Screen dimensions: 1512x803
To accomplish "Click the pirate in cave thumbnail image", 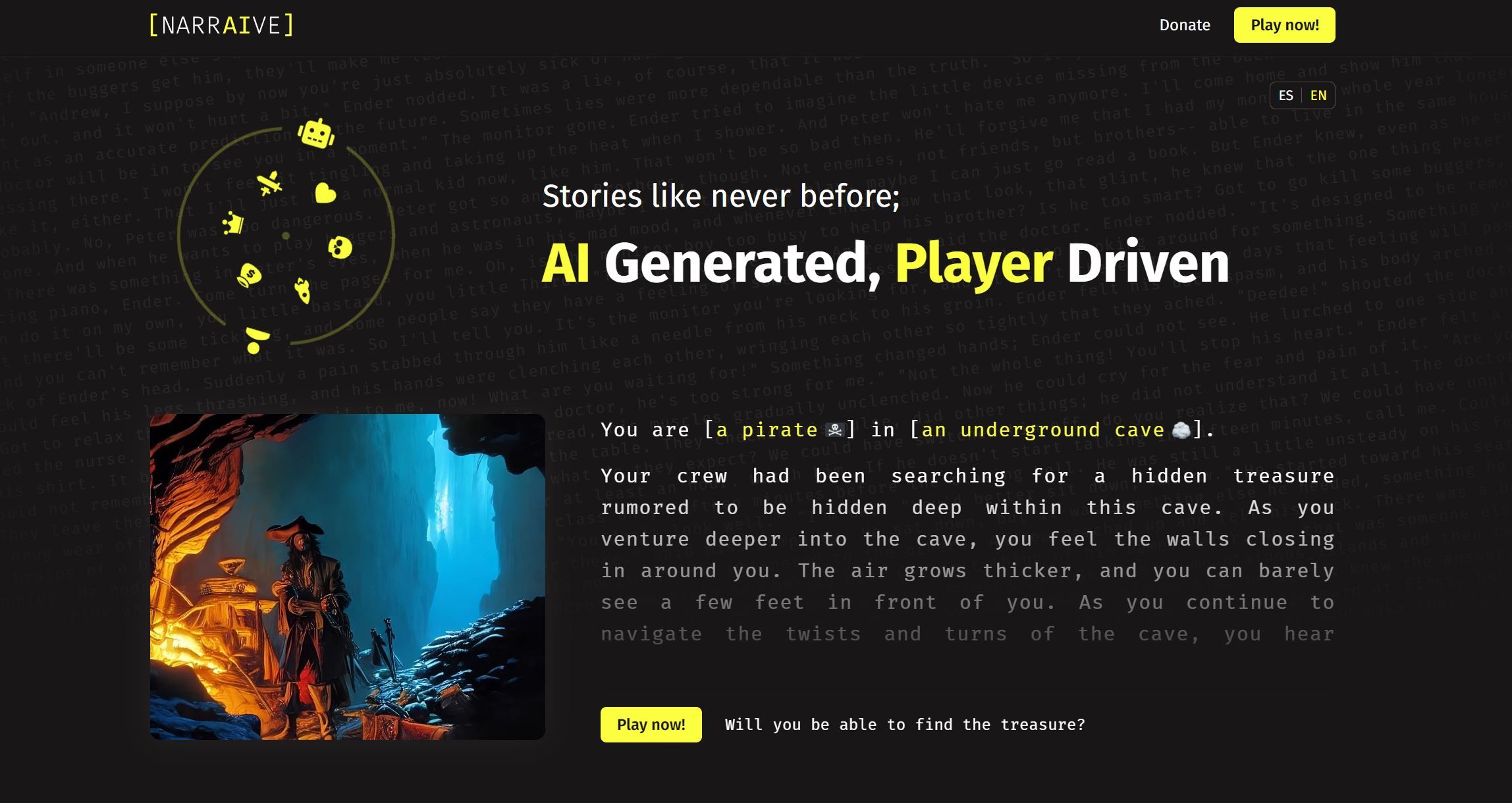I will pos(346,576).
